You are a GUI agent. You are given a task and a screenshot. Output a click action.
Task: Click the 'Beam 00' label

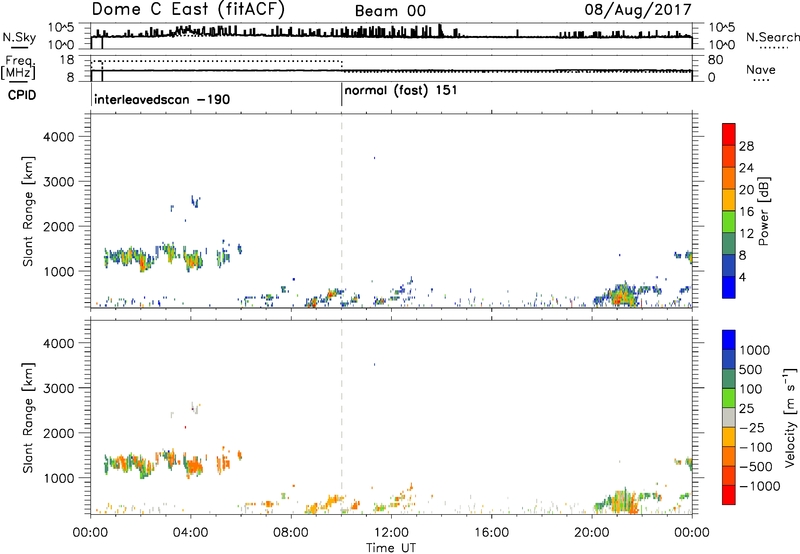(x=390, y=11)
